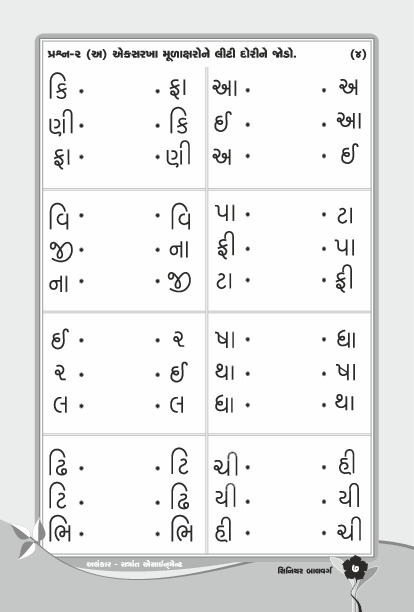Screen dimensions: 414x612
Task: Click the letter લ in left column
Action: click(x=60, y=404)
